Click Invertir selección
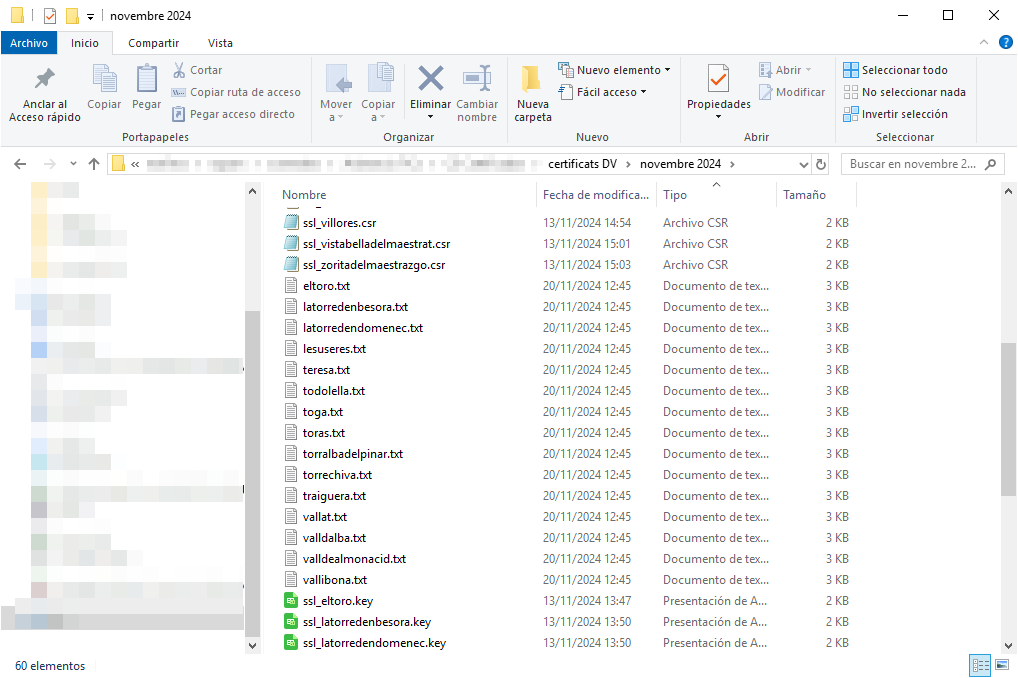 coord(895,114)
